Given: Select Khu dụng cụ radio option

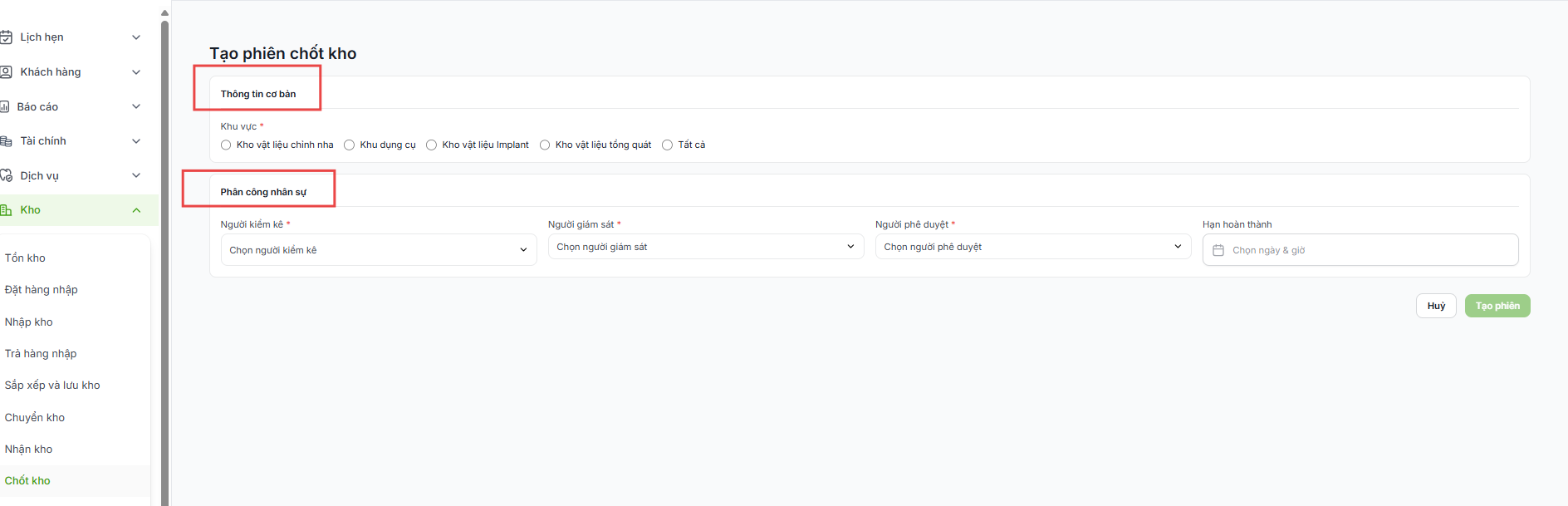Looking at the screenshot, I should click(350, 145).
